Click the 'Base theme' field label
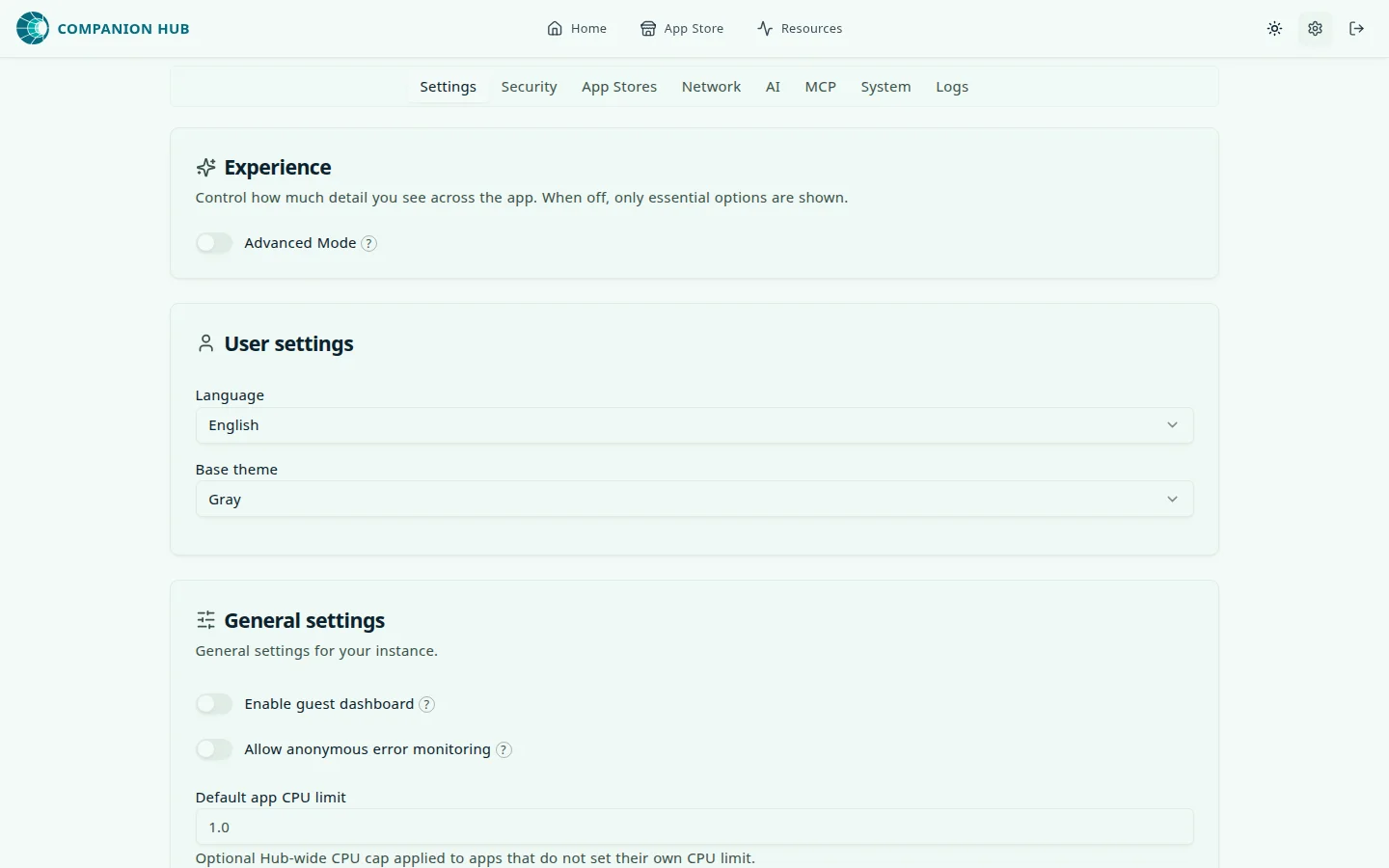Viewport: 1389px width, 868px height. point(236,470)
